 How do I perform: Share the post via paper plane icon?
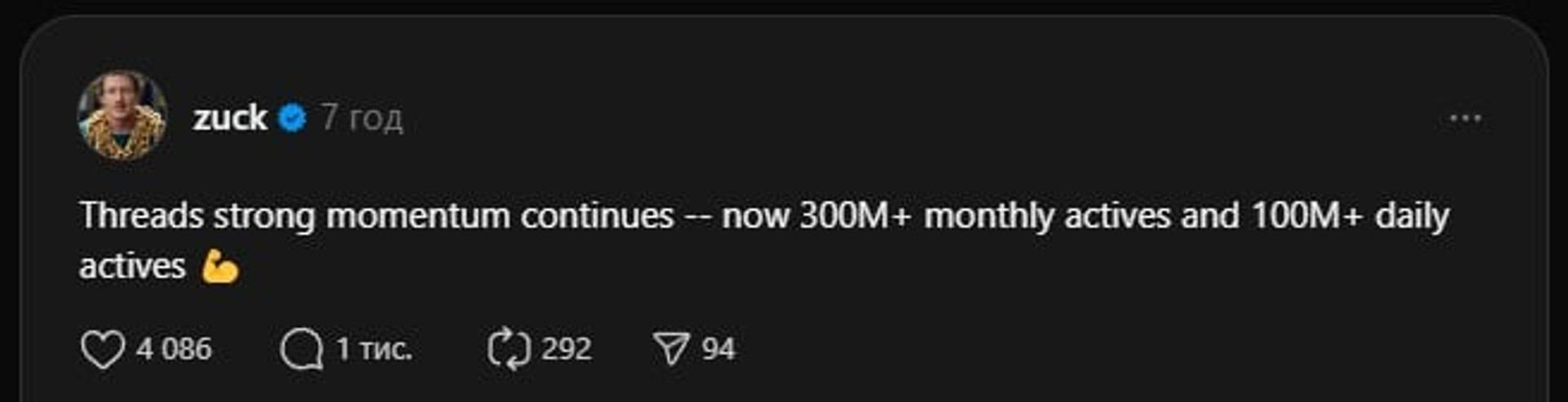(x=671, y=350)
